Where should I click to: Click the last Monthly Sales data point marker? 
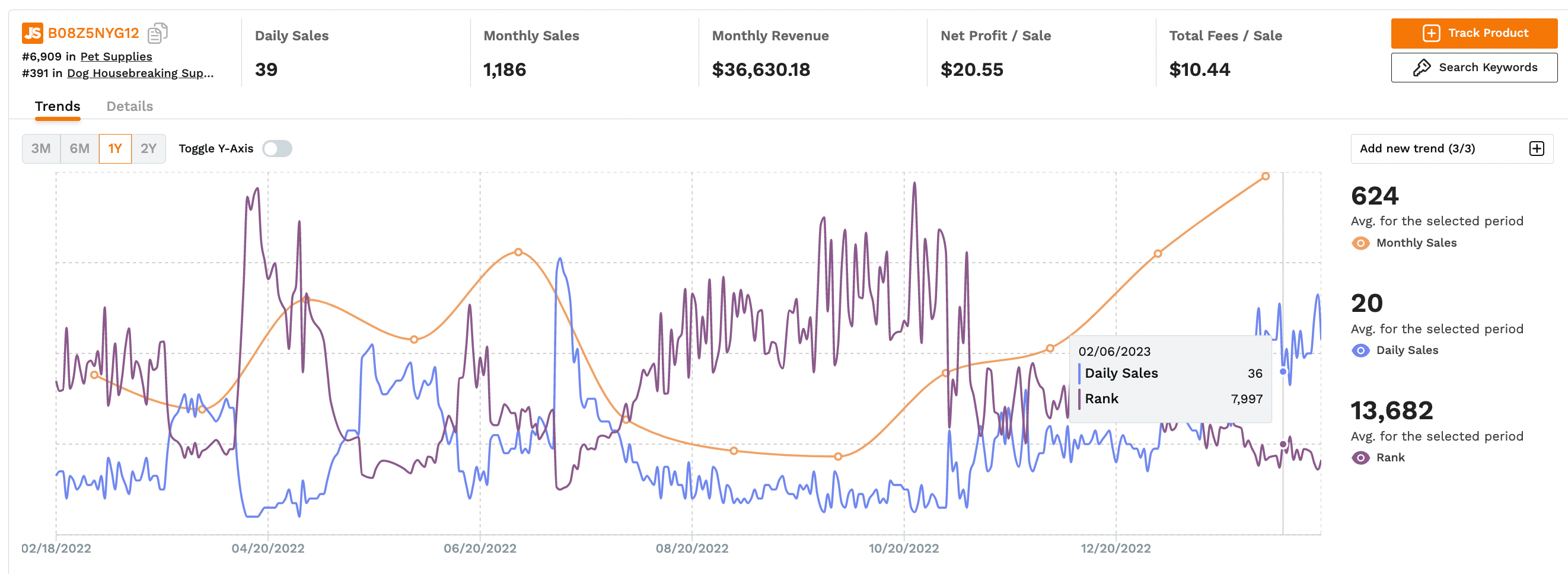[x=1266, y=177]
